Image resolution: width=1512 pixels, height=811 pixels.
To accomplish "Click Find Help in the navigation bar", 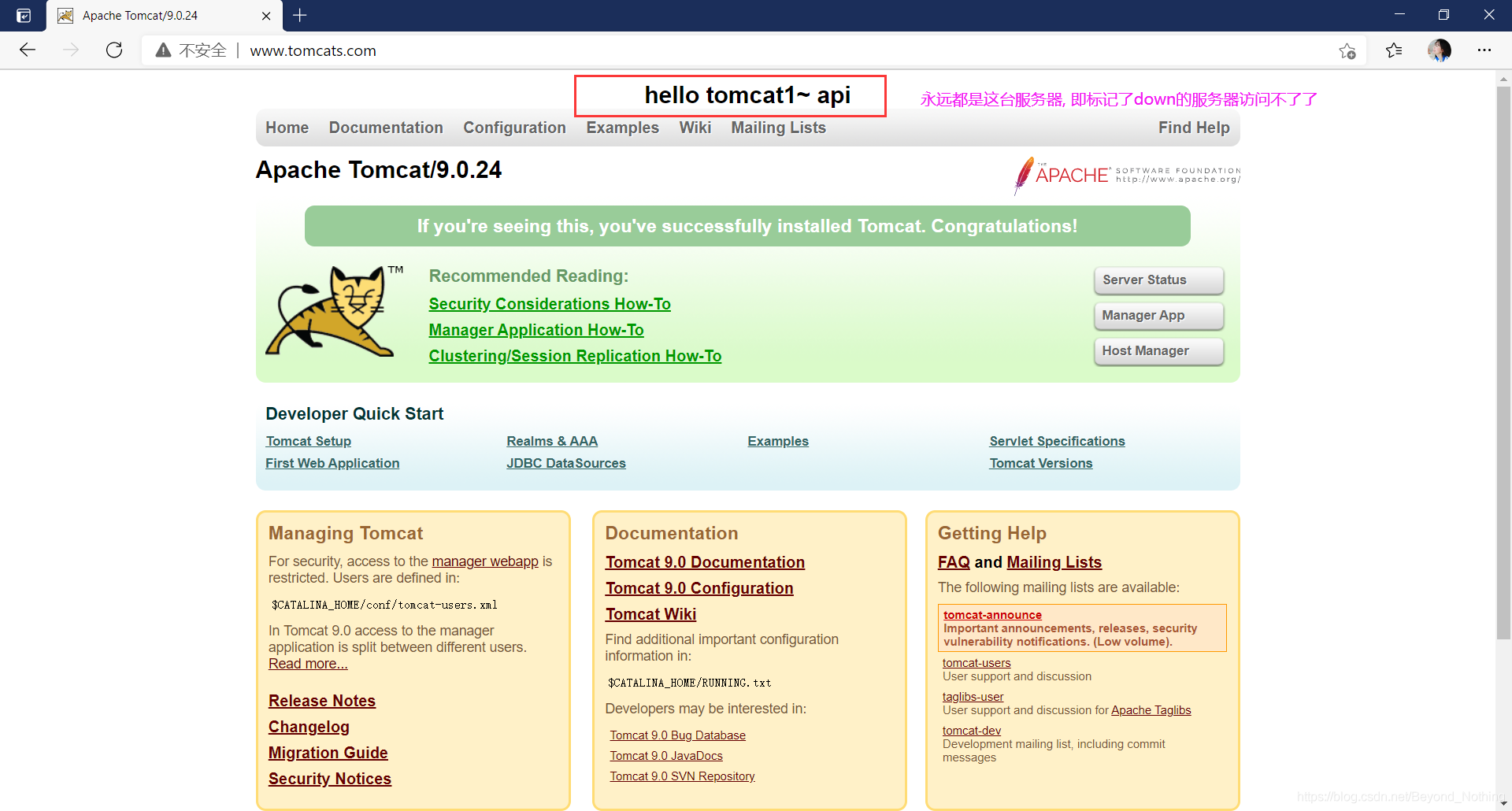I will pyautogui.click(x=1194, y=128).
